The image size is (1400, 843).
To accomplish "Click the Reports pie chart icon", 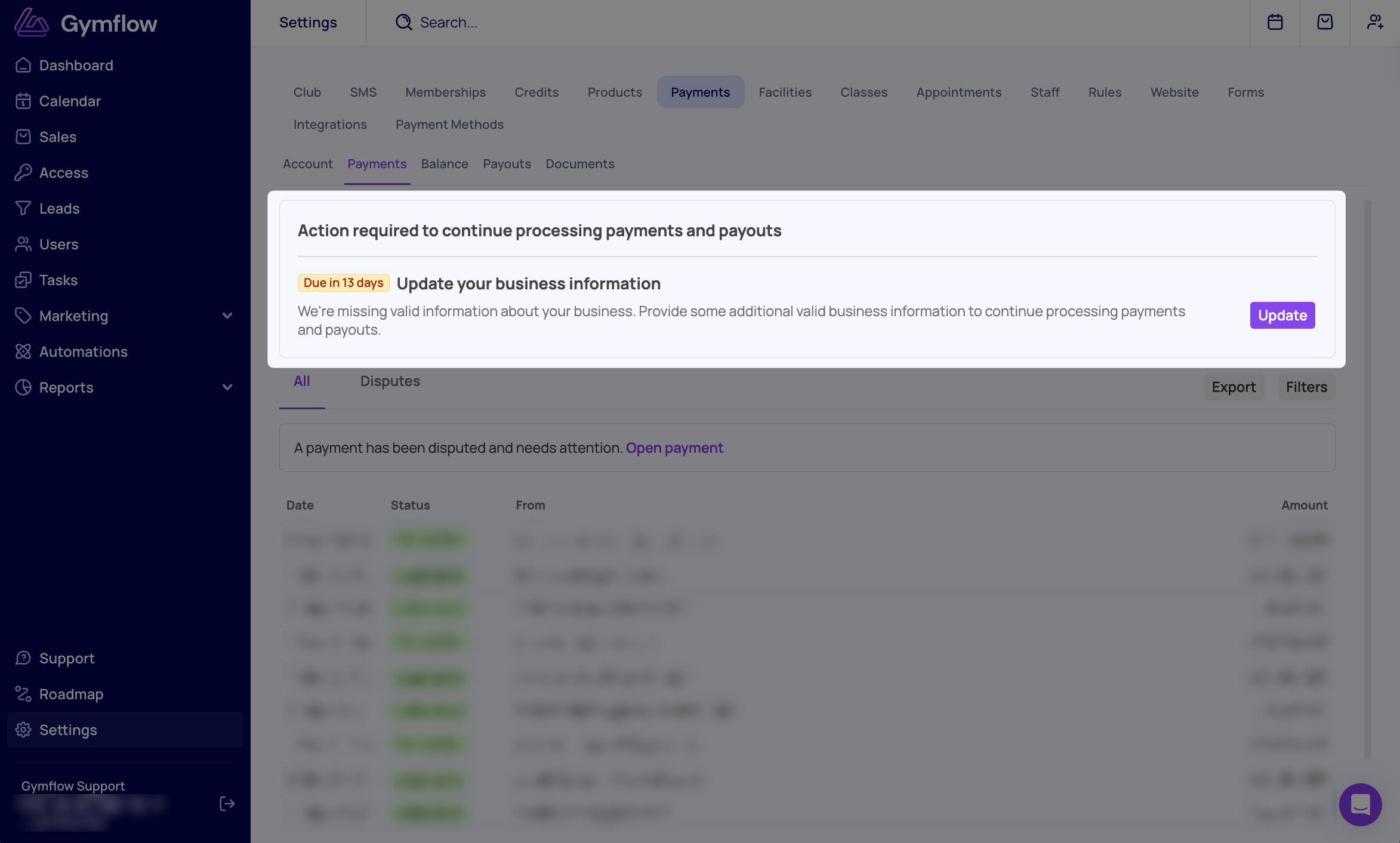I will 23,387.
